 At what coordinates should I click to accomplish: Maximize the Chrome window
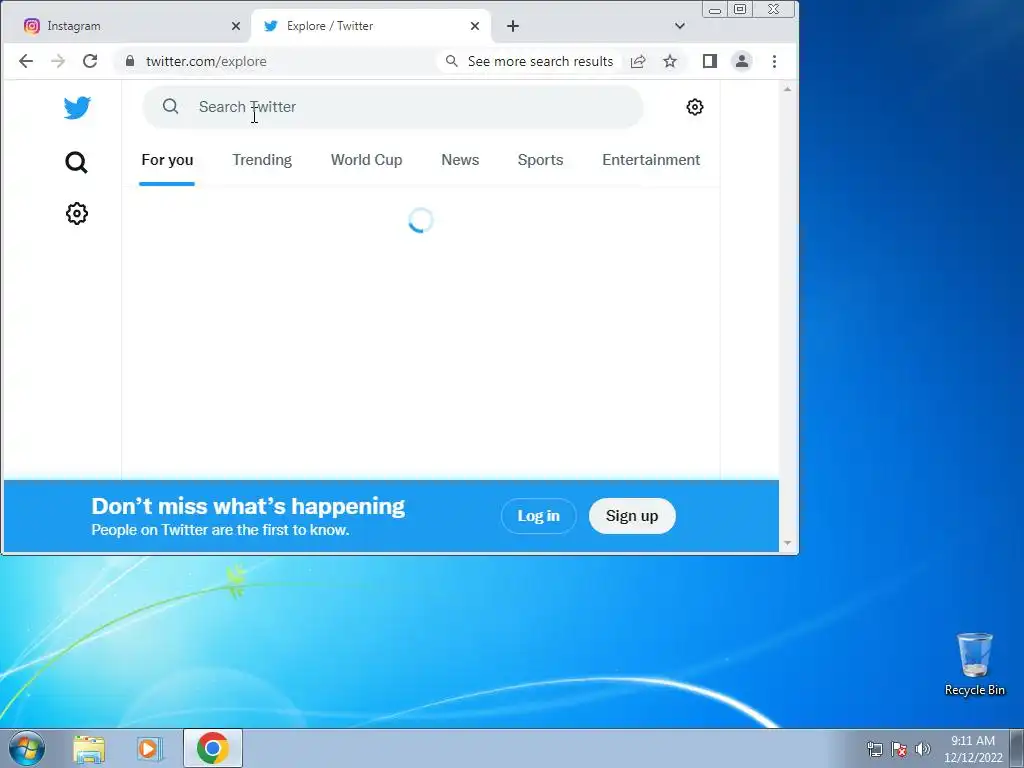[740, 10]
